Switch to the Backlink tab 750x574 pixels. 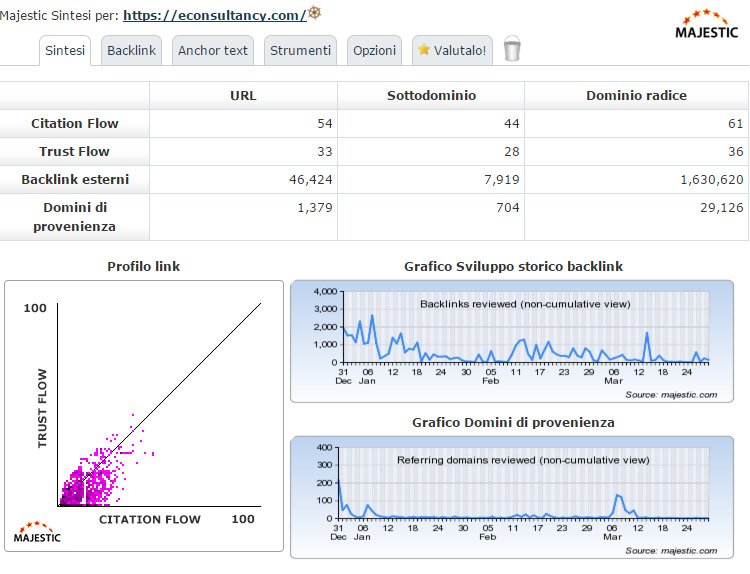pyautogui.click(x=132, y=51)
